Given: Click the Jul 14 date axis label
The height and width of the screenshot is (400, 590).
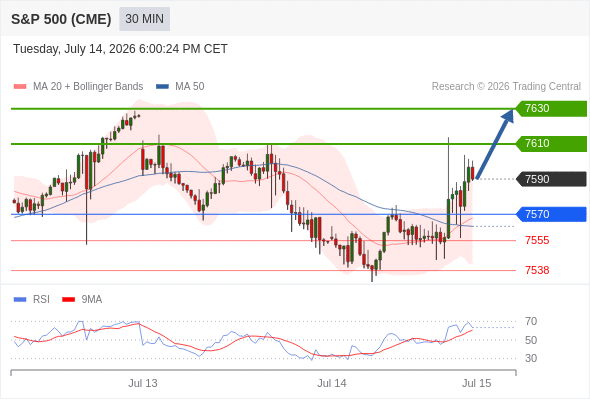Looking at the screenshot, I should coord(331,383).
